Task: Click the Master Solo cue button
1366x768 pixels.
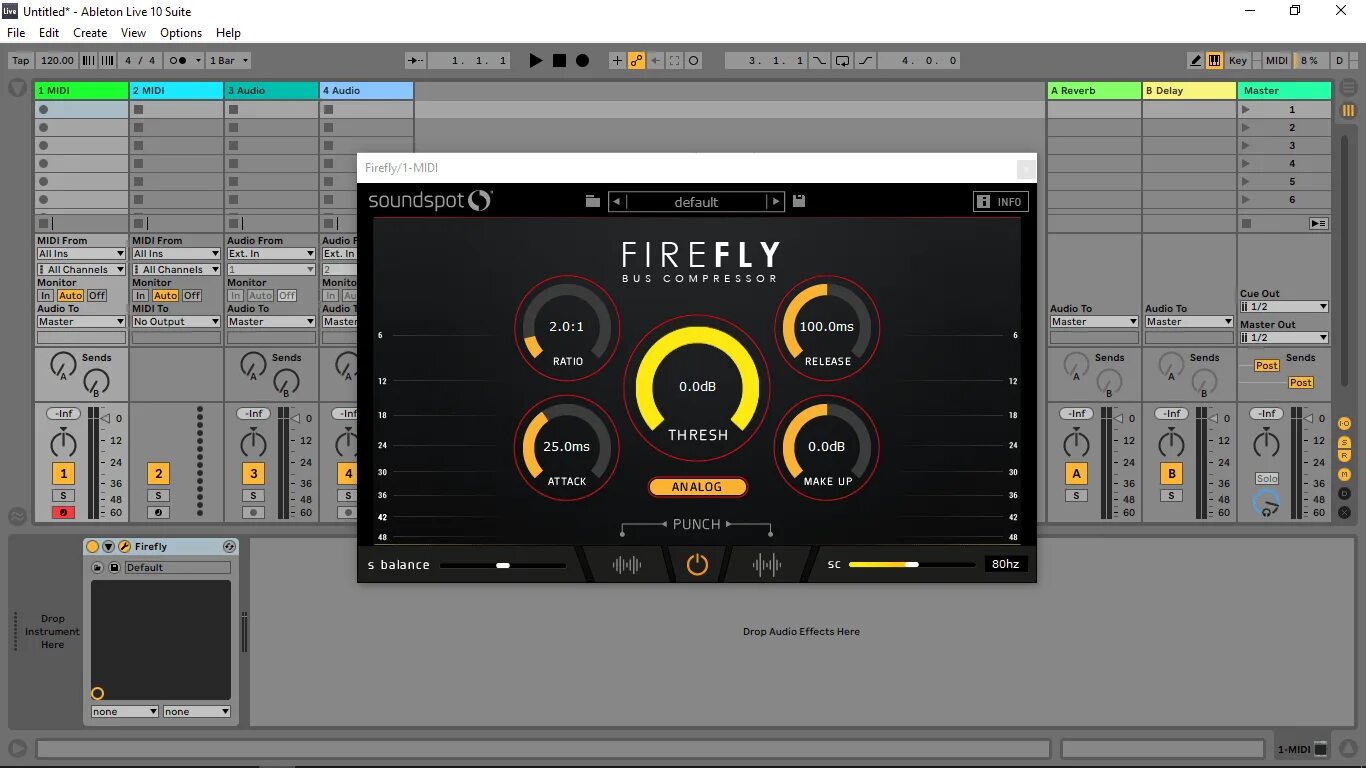Action: point(1267,479)
